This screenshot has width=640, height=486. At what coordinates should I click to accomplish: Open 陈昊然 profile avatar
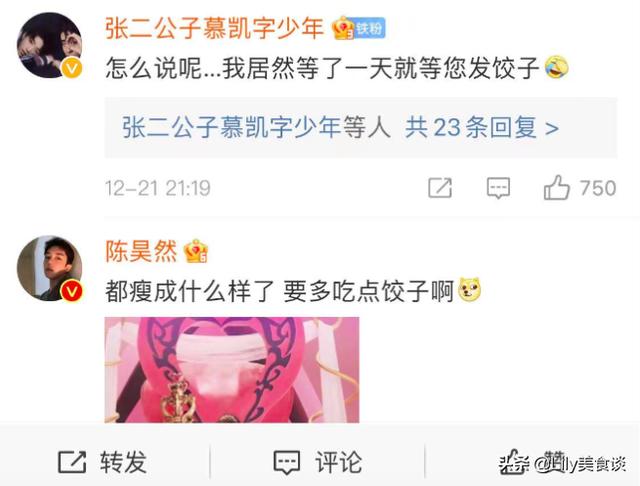pos(49,268)
